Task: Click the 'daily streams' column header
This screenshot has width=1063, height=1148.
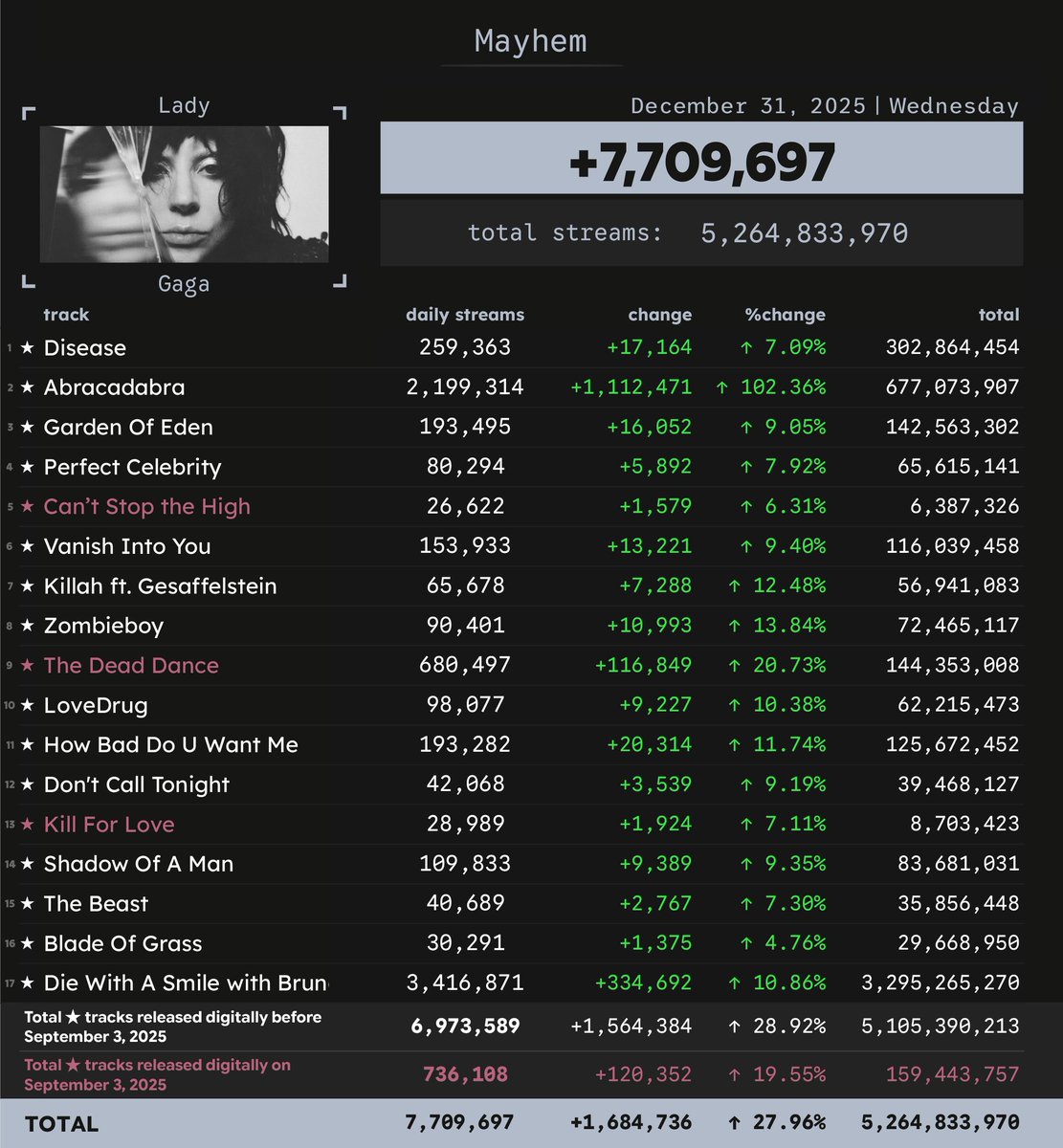Action: 465,315
